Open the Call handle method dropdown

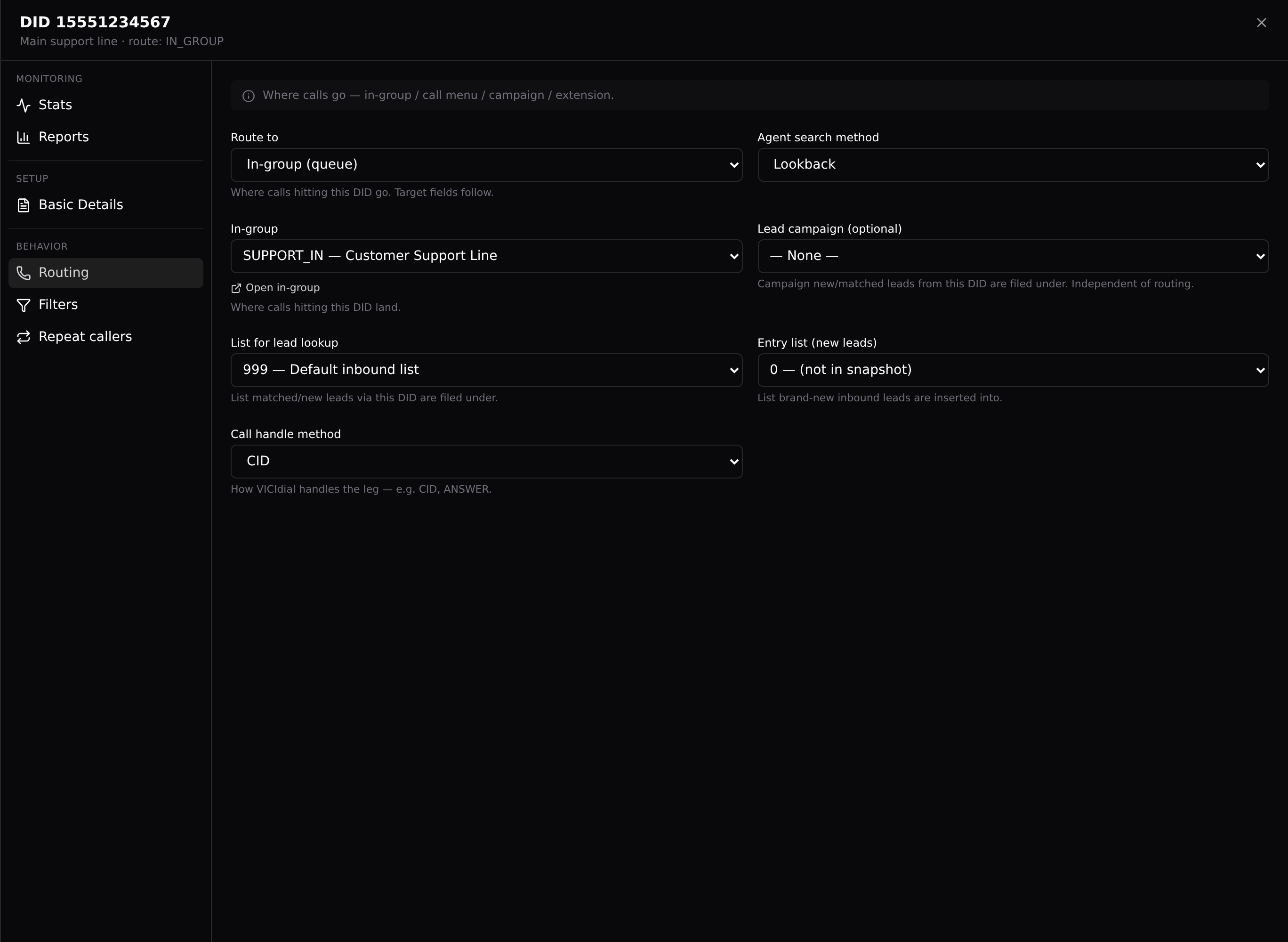click(x=486, y=461)
